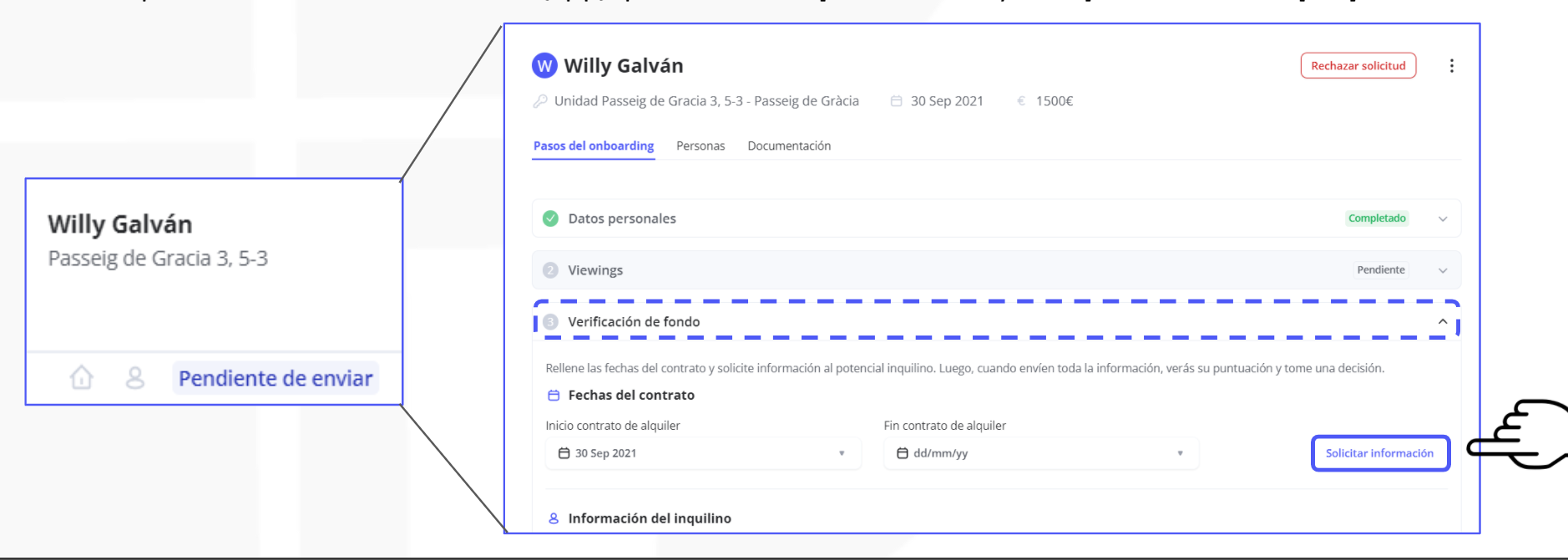Screen dimensions: 1568x560
Task: Click the euro icon beside 1500€
Action: pyautogui.click(x=1020, y=101)
